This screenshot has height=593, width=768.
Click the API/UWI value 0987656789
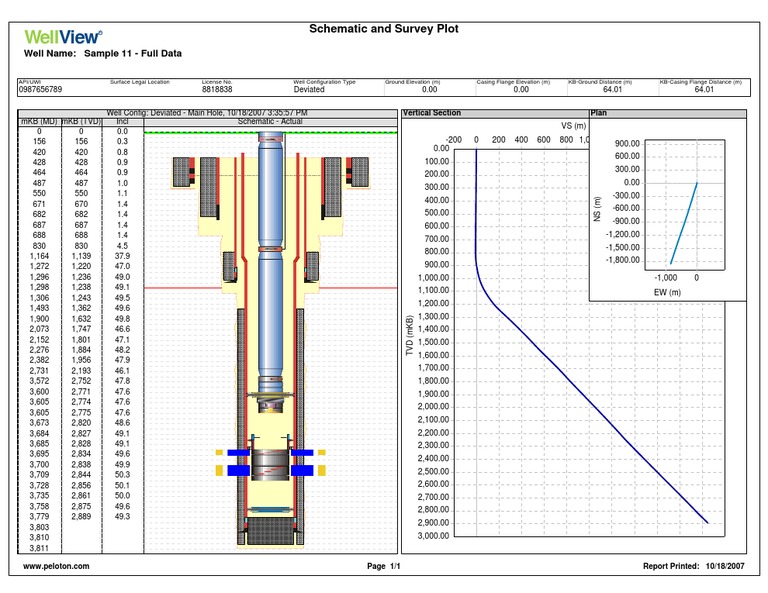[x=40, y=89]
